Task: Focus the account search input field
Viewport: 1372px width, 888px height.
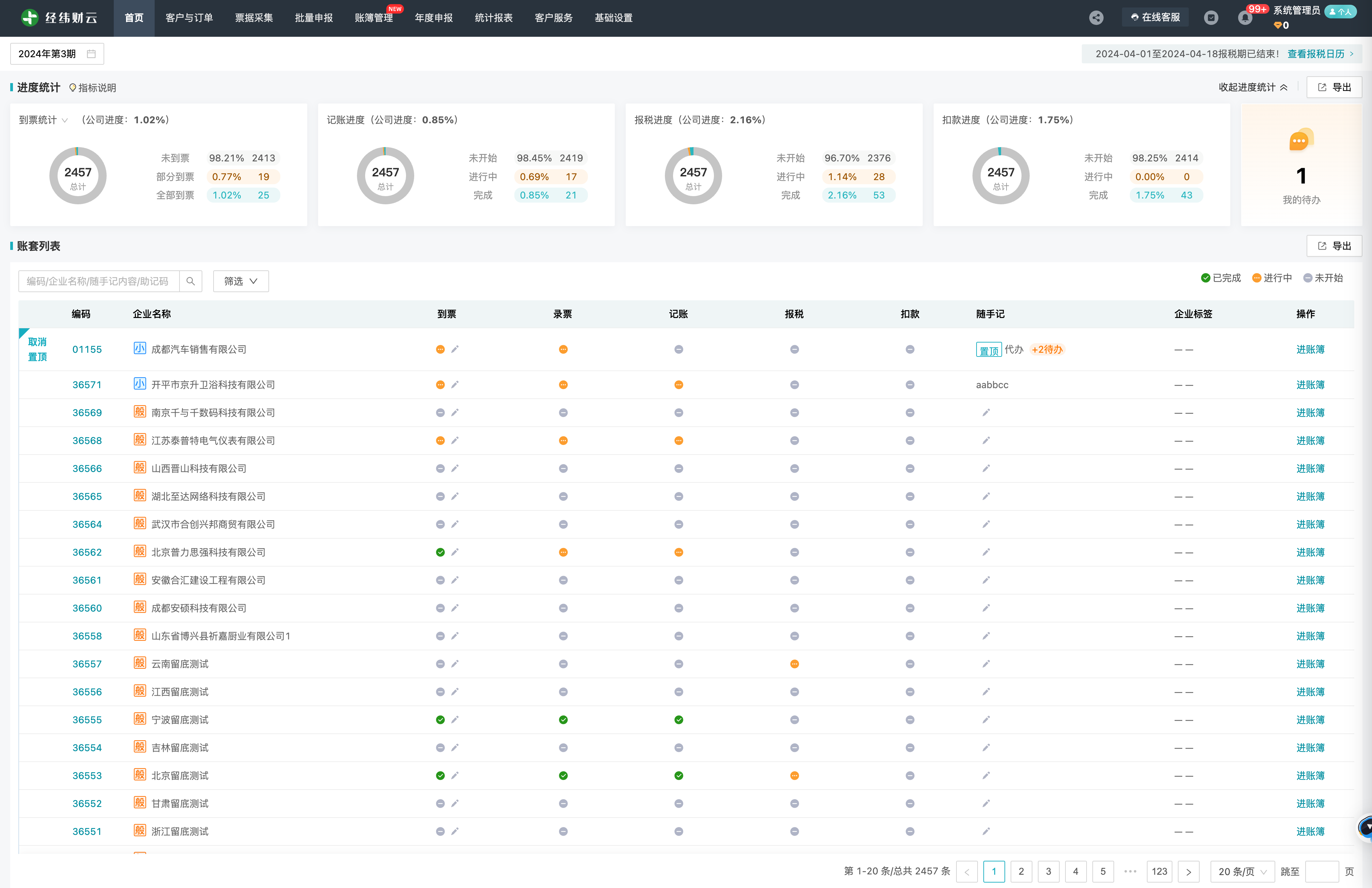Action: pos(98,281)
